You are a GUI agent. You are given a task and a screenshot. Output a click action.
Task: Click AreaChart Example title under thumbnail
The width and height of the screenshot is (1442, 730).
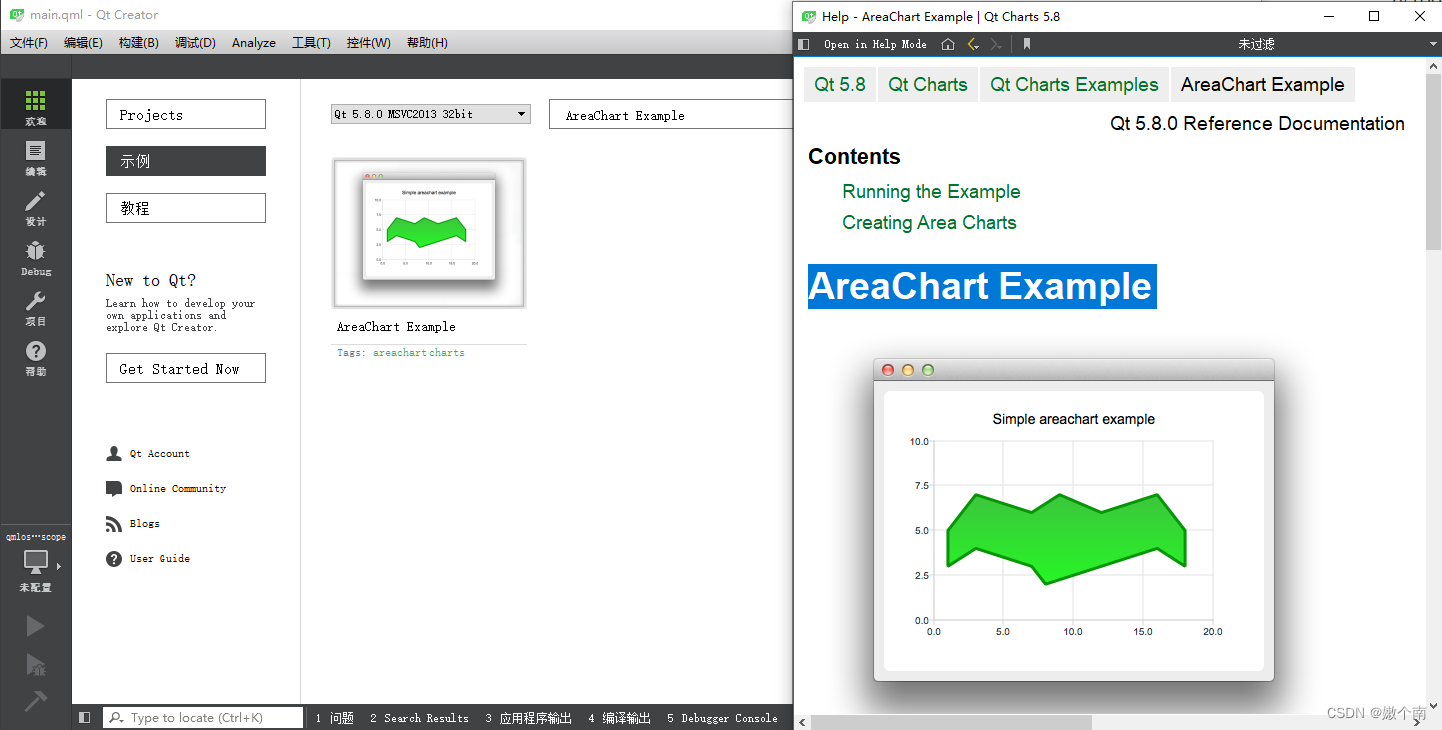[x=396, y=326]
